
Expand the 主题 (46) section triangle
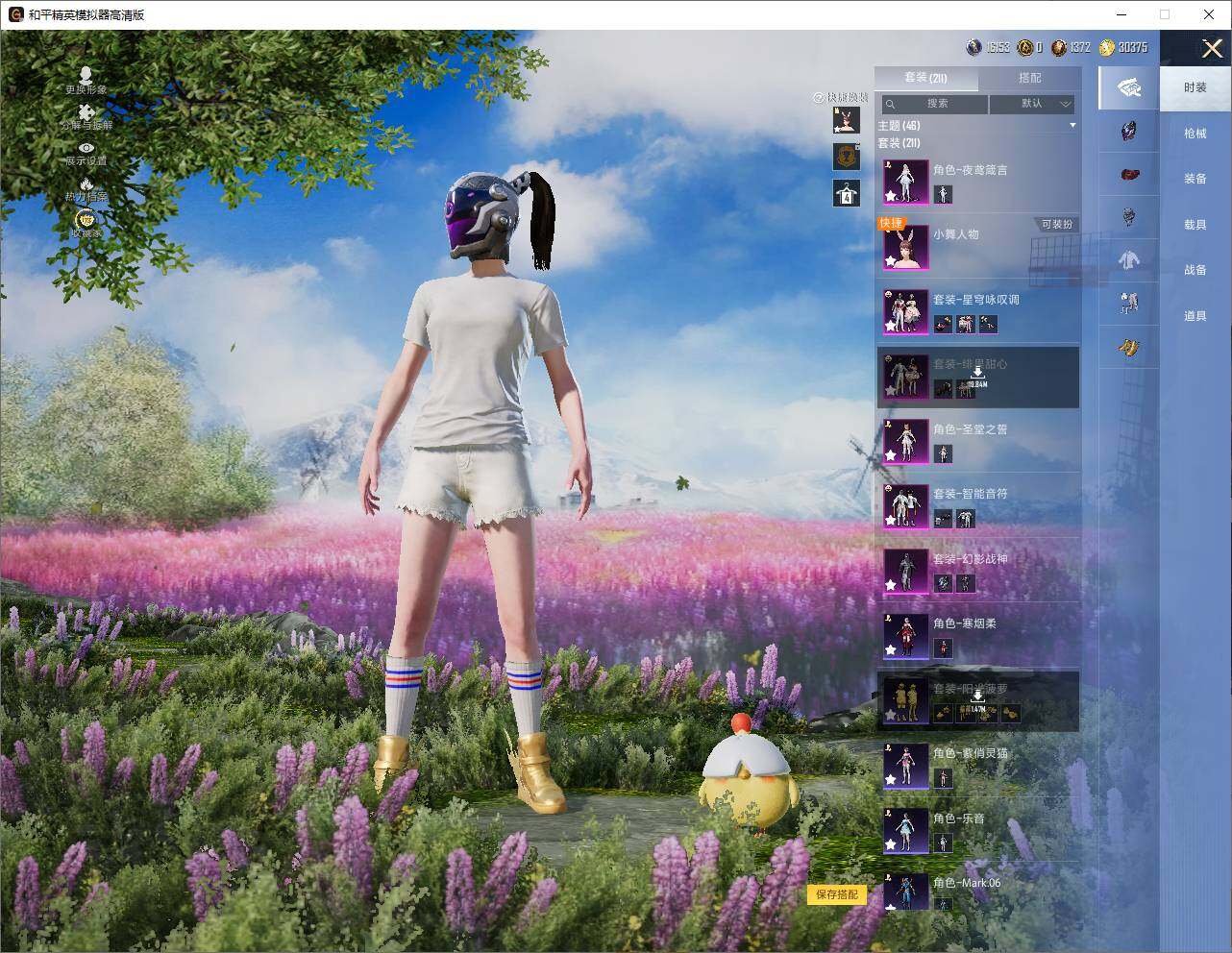pos(1072,126)
